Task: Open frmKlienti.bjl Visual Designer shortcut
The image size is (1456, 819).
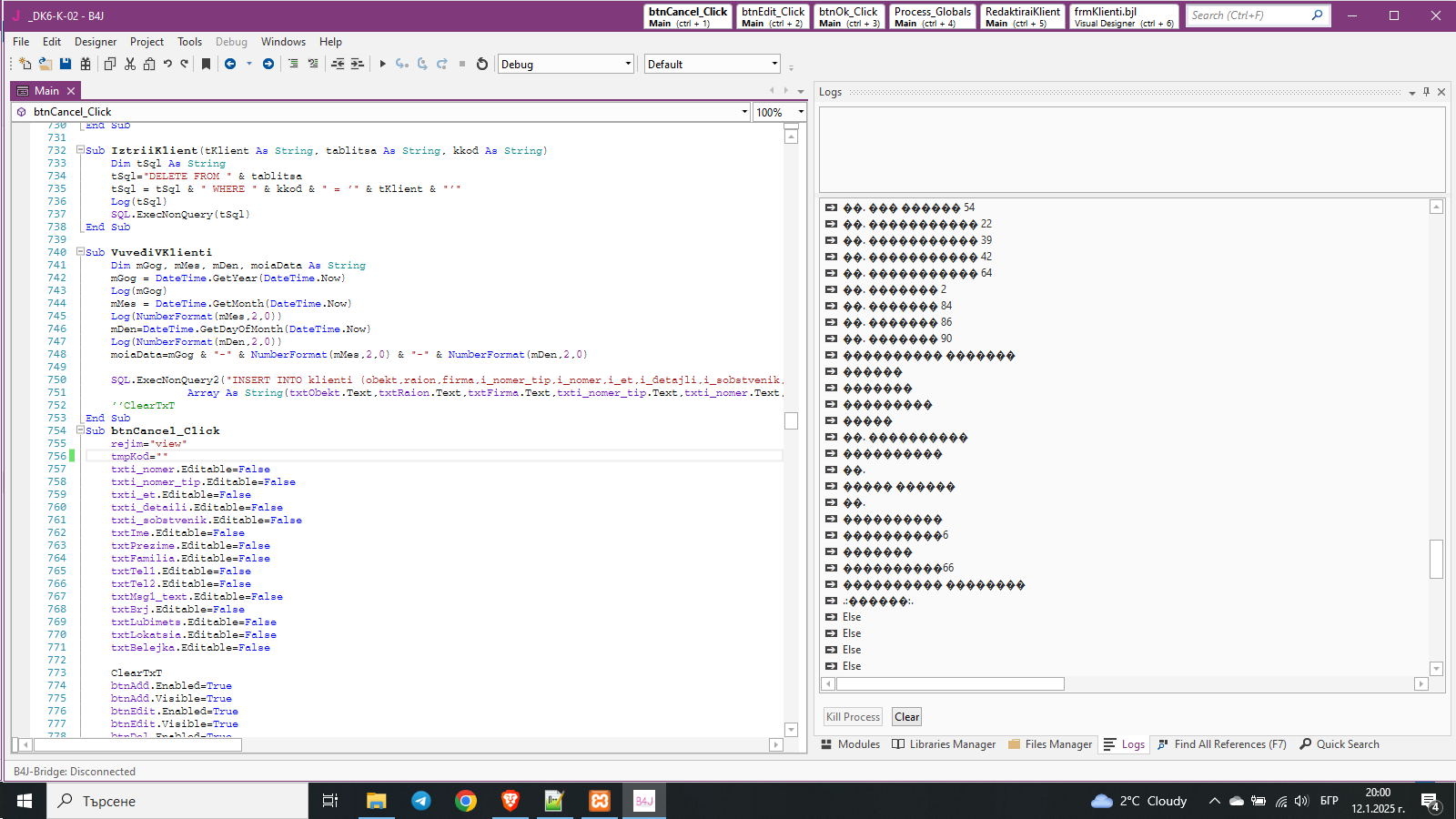Action: [x=1124, y=16]
